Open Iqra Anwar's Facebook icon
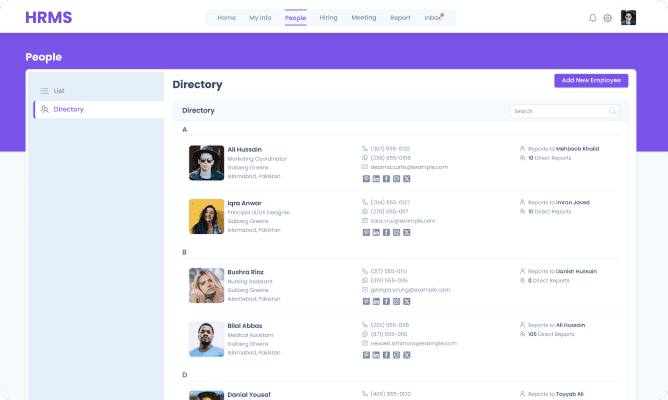668x400 pixels. pyautogui.click(x=386, y=232)
